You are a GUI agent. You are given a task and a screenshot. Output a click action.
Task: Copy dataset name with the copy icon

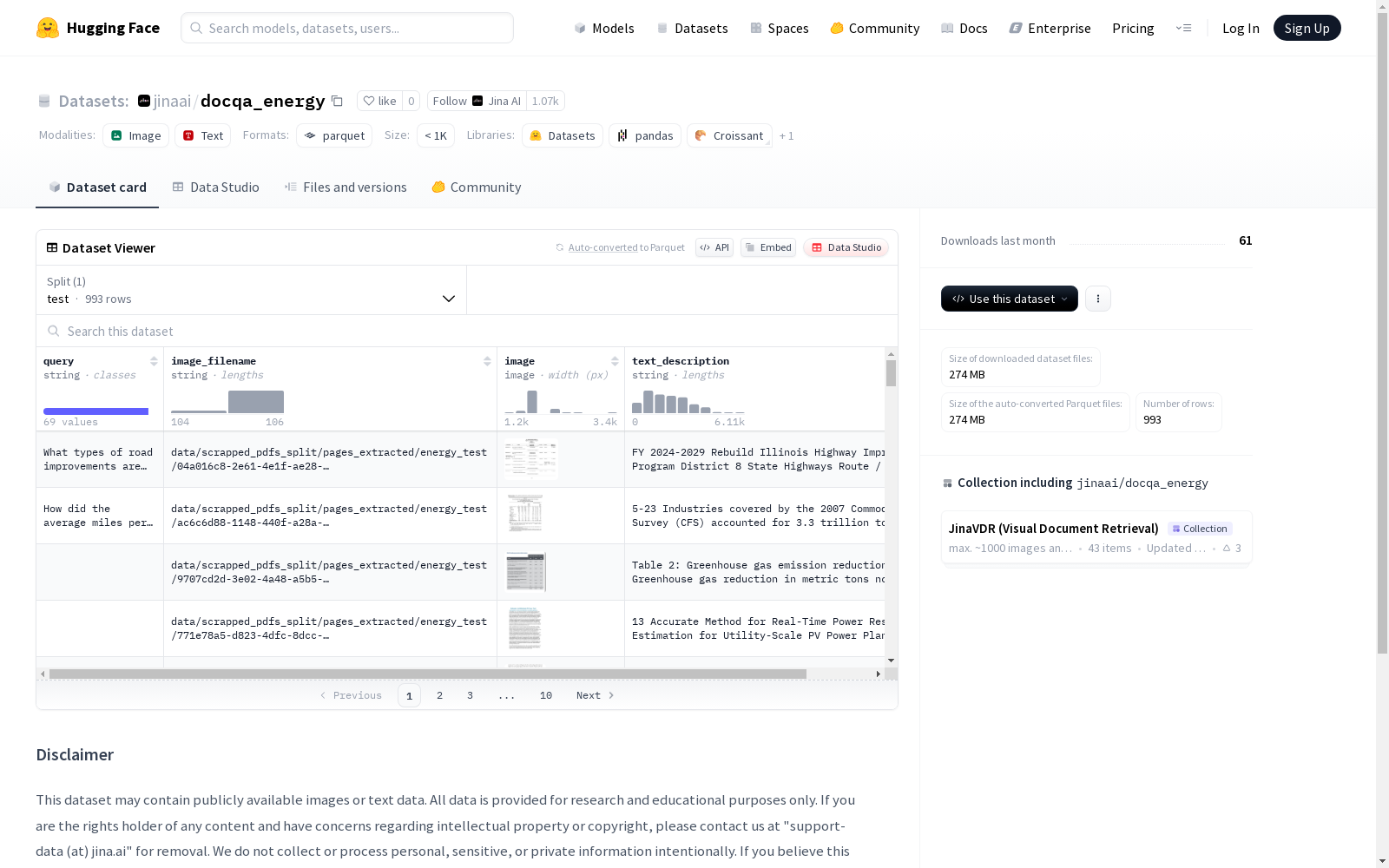337,101
